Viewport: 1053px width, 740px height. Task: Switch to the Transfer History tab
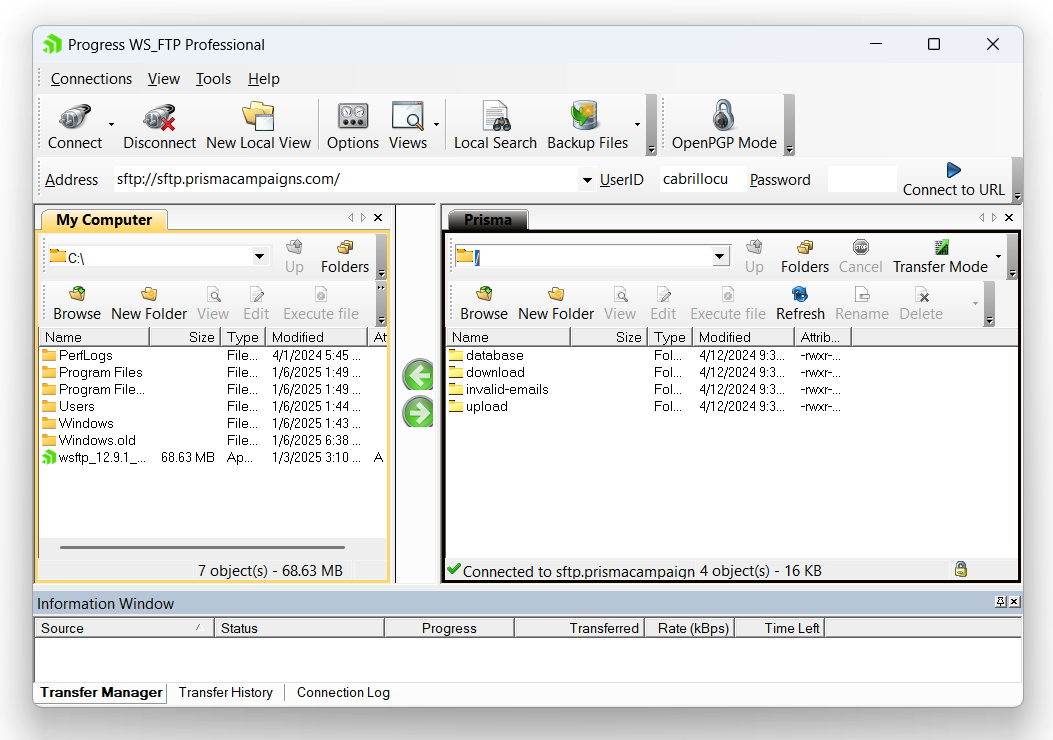[x=225, y=692]
